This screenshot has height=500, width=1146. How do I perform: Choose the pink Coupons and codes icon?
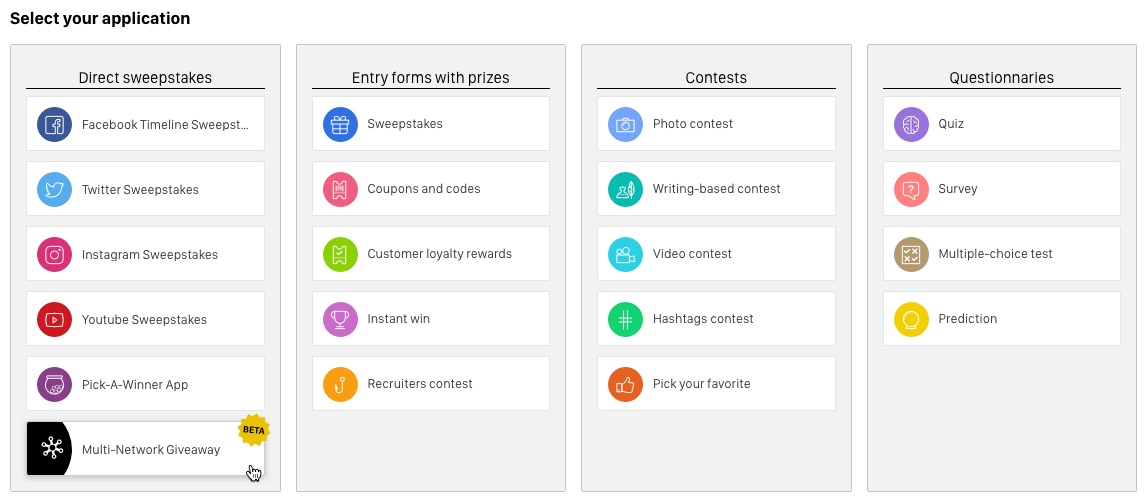(x=341, y=189)
